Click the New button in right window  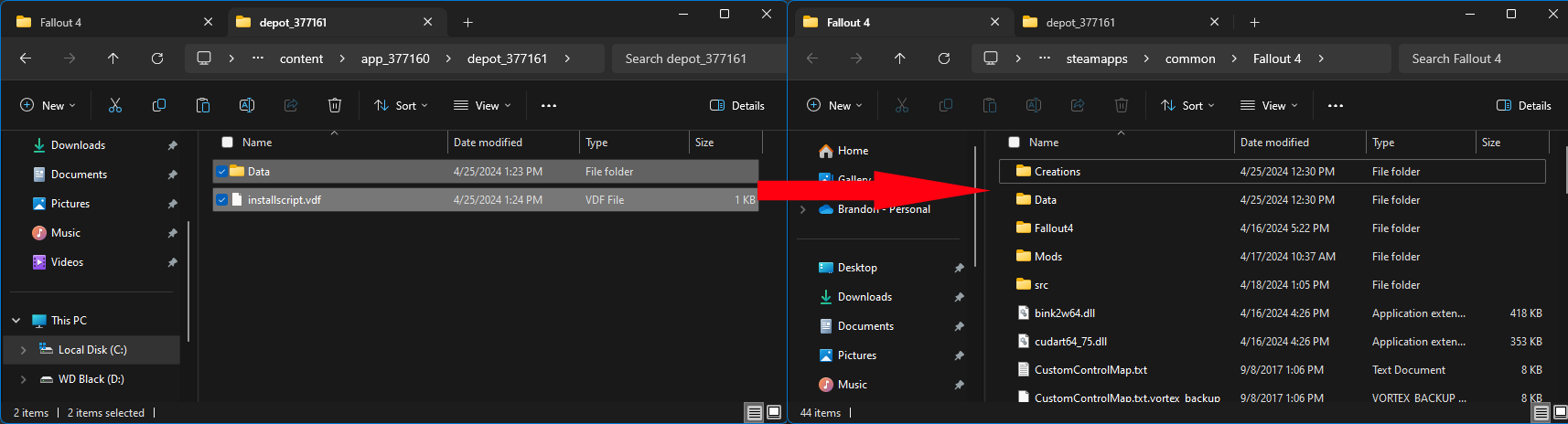[x=834, y=105]
